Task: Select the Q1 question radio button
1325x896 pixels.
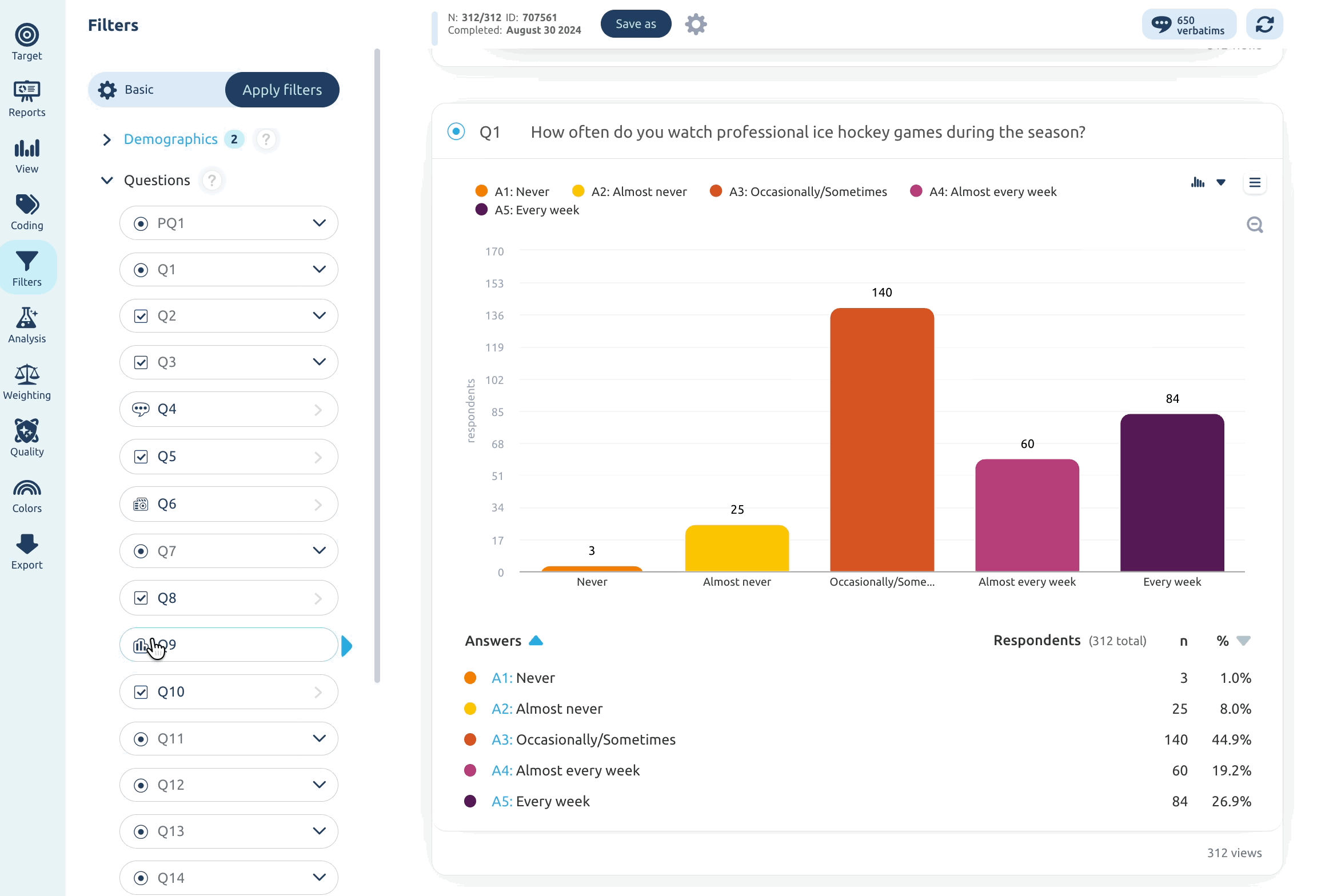Action: (456, 131)
